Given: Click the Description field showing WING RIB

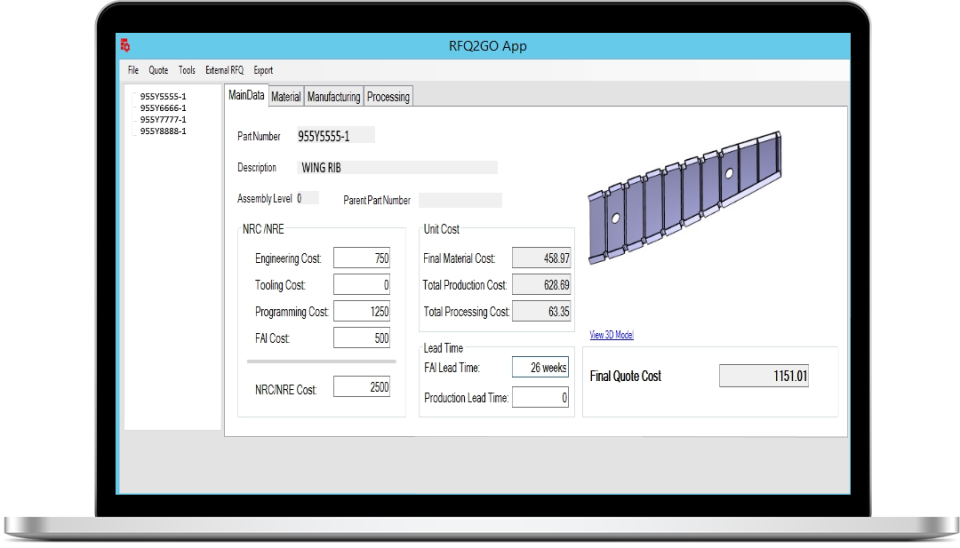Looking at the screenshot, I should (397, 168).
